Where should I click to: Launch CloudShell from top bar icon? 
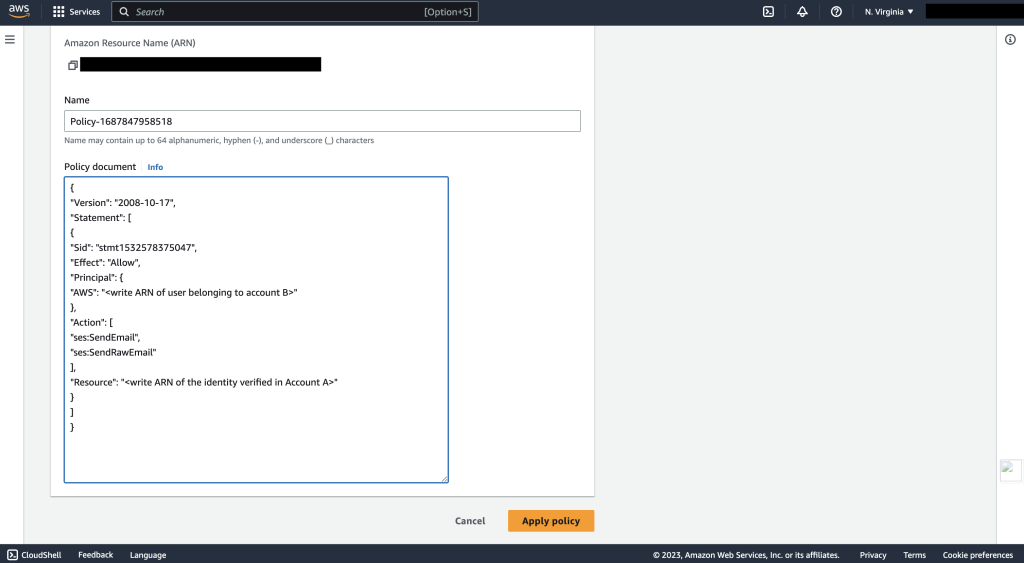769,12
